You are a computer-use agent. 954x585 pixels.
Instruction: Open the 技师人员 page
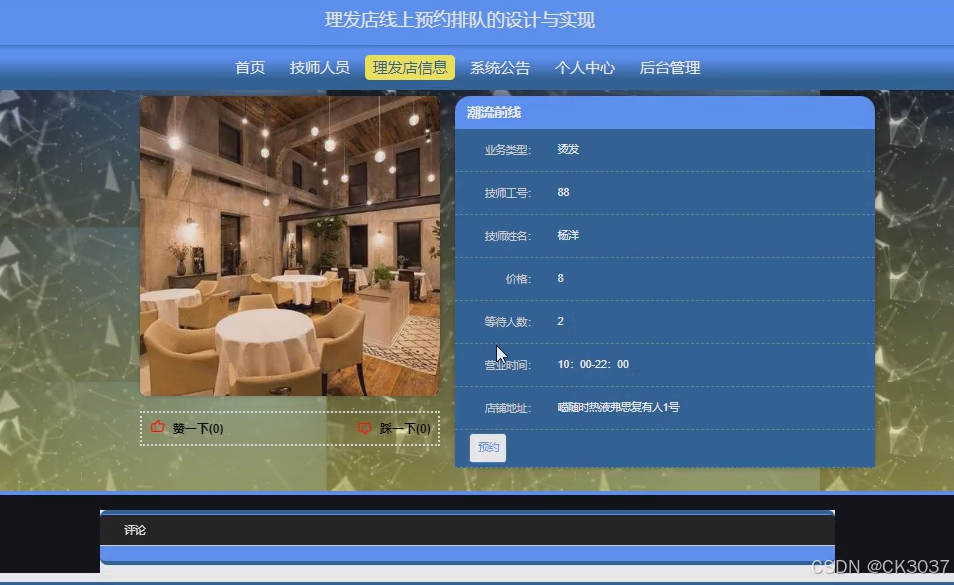[318, 67]
